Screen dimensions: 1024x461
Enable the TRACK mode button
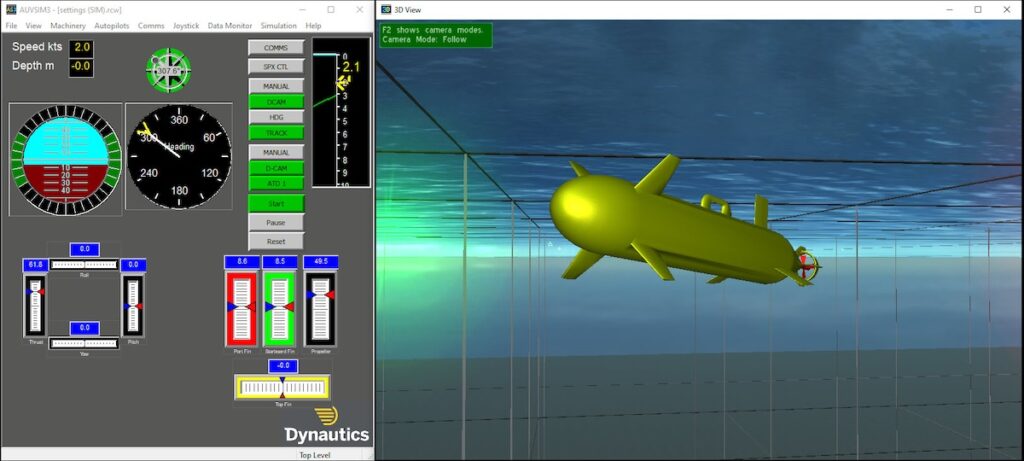pyautogui.click(x=276, y=133)
